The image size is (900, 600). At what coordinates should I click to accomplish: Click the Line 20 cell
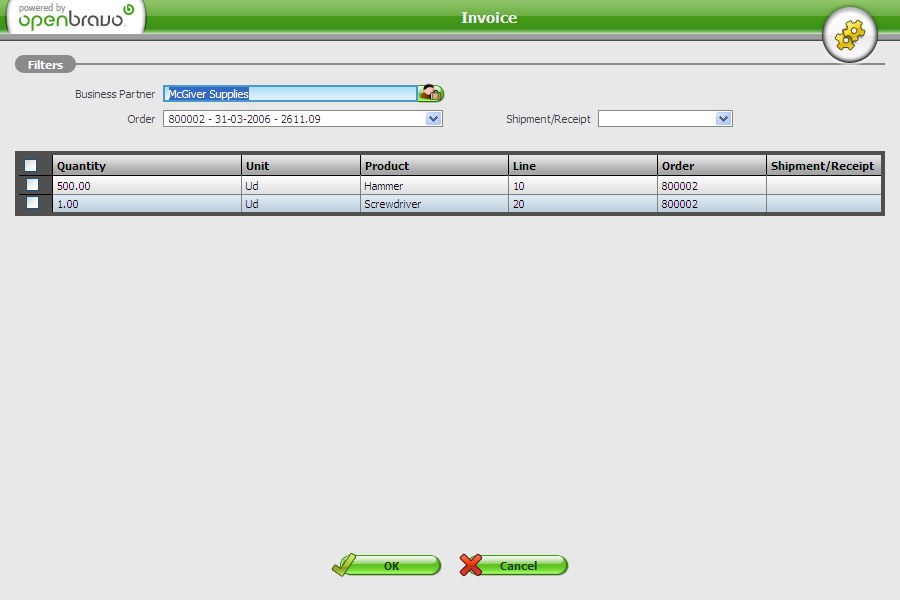pos(583,204)
